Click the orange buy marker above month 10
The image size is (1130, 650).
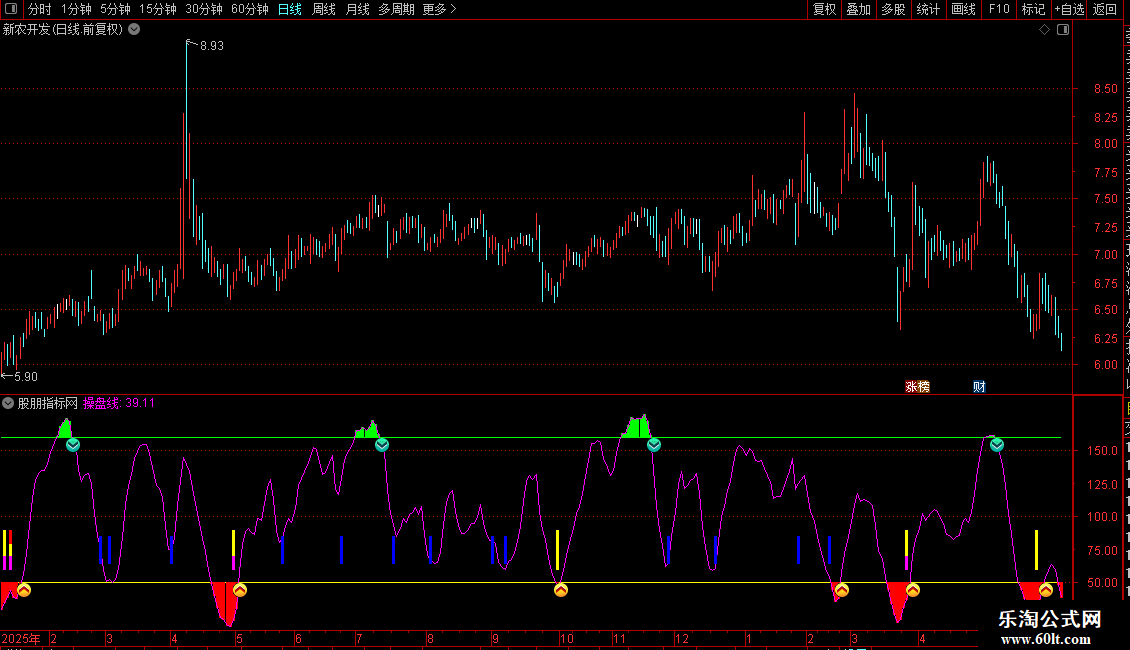(x=561, y=590)
